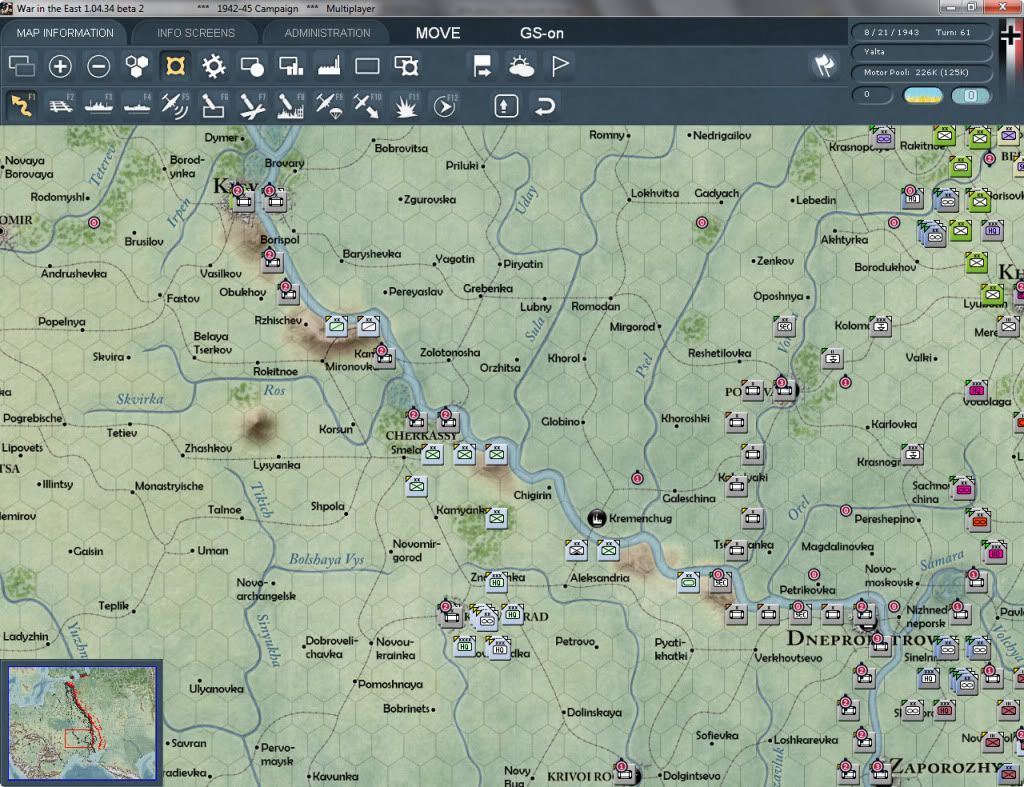Click the Romny town label

[x=607, y=135]
